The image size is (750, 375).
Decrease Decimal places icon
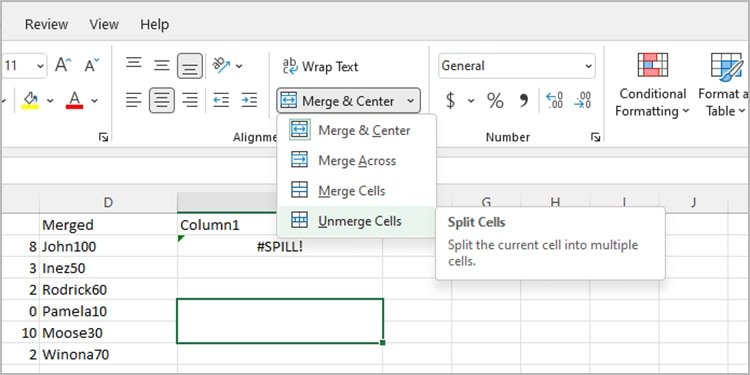583,101
